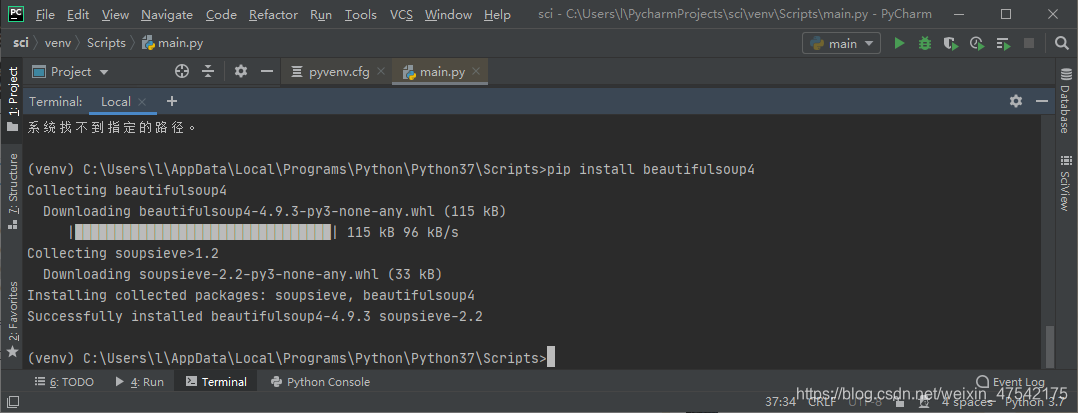Screen dimensions: 1078x413
Task: Run main with coverage
Action: (951, 43)
